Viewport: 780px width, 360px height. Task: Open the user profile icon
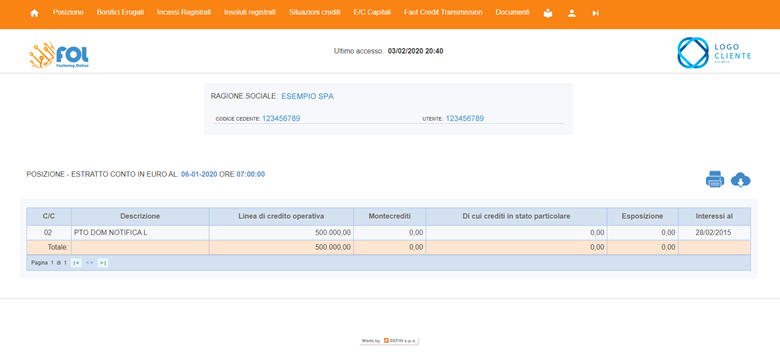point(572,13)
